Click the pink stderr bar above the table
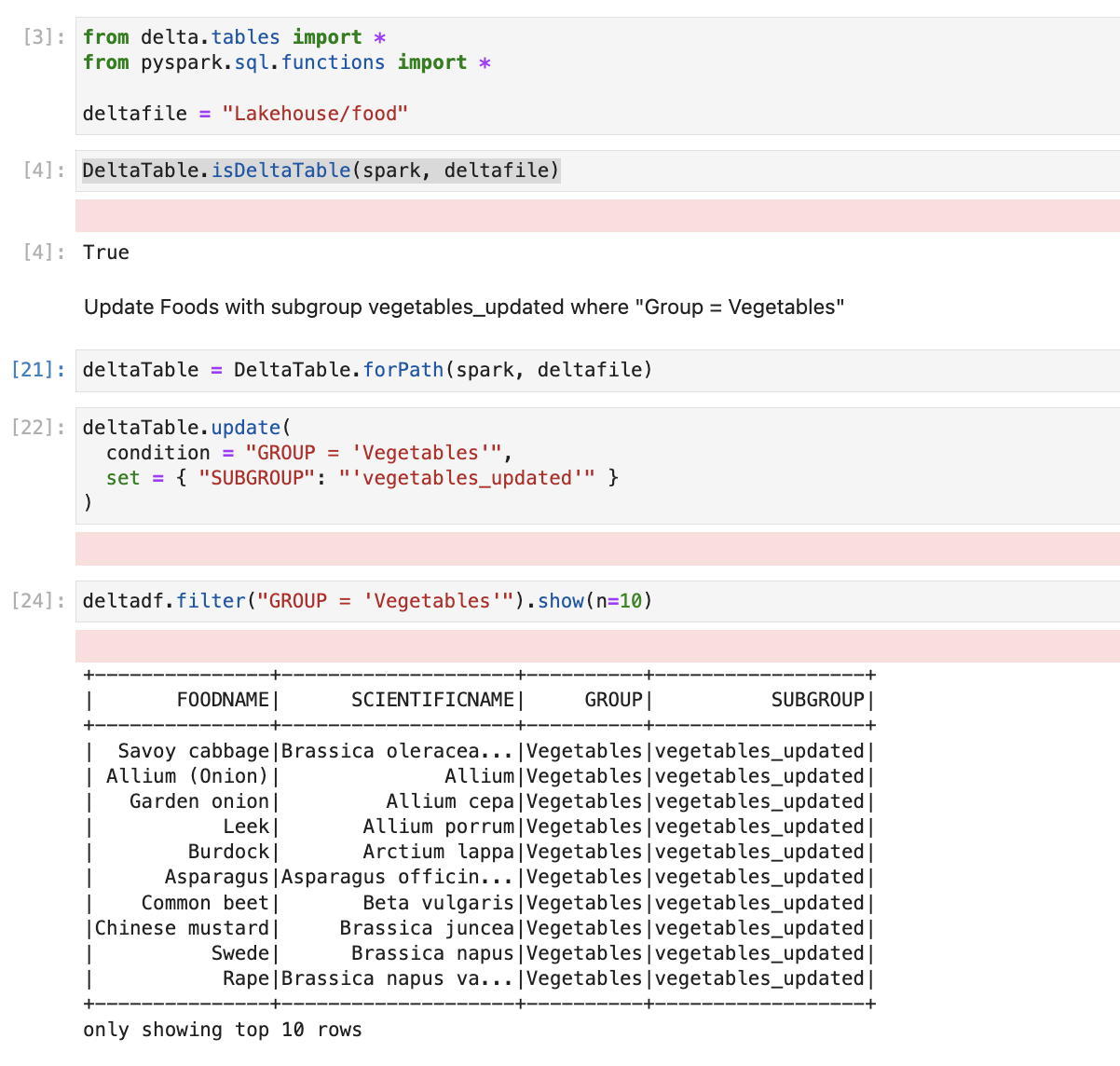Image resolution: width=1120 pixels, height=1066 pixels. (596, 646)
